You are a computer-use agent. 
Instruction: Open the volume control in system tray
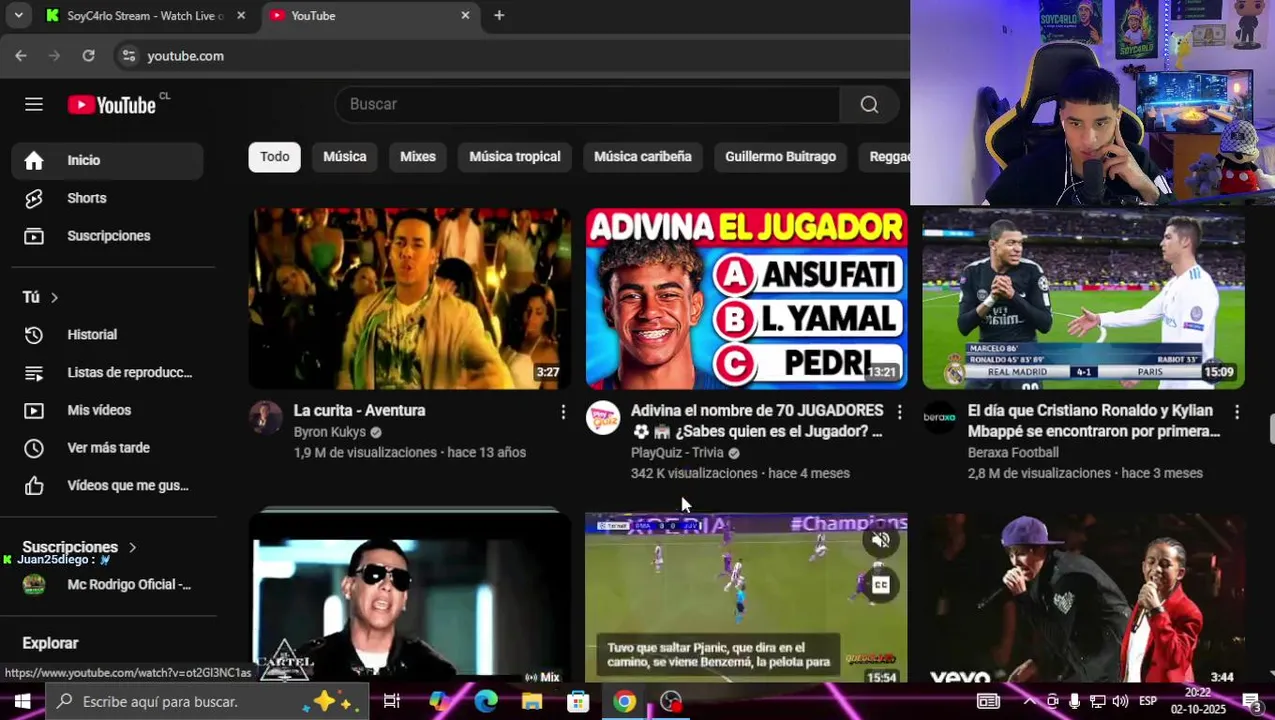point(1120,702)
